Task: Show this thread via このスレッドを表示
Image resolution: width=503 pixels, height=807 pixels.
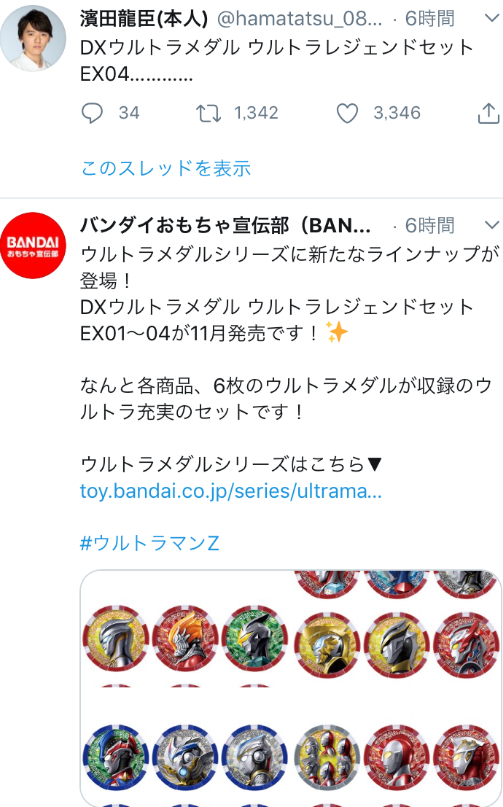Action: 166,168
